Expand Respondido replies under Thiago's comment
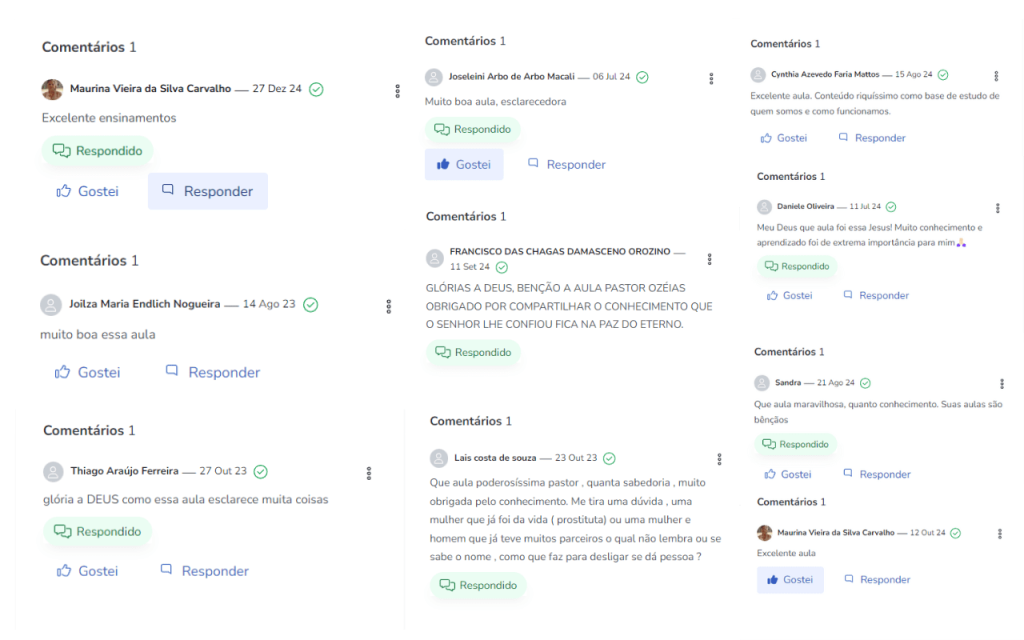1024x640 pixels. (97, 531)
